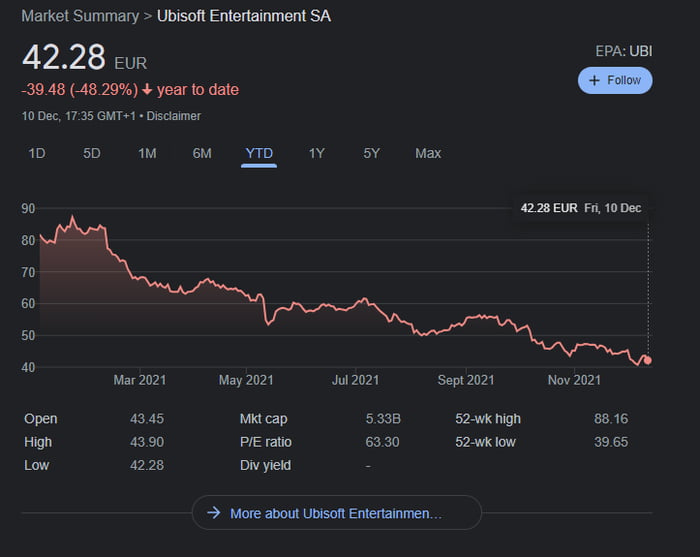Click the chart peak near 88 EUR
Viewport: 700px width, 557px height.
pyautogui.click(x=72, y=217)
